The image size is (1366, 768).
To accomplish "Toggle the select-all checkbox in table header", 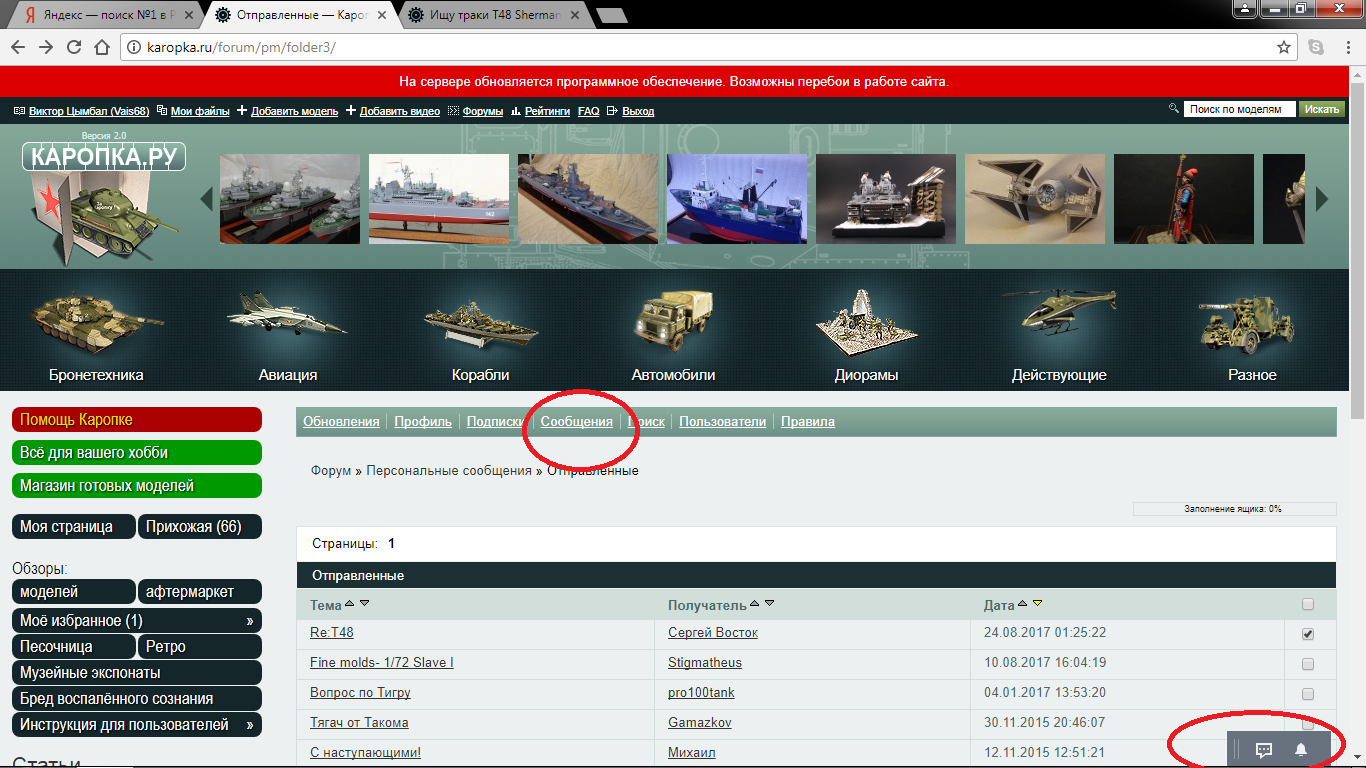I will tap(1308, 604).
